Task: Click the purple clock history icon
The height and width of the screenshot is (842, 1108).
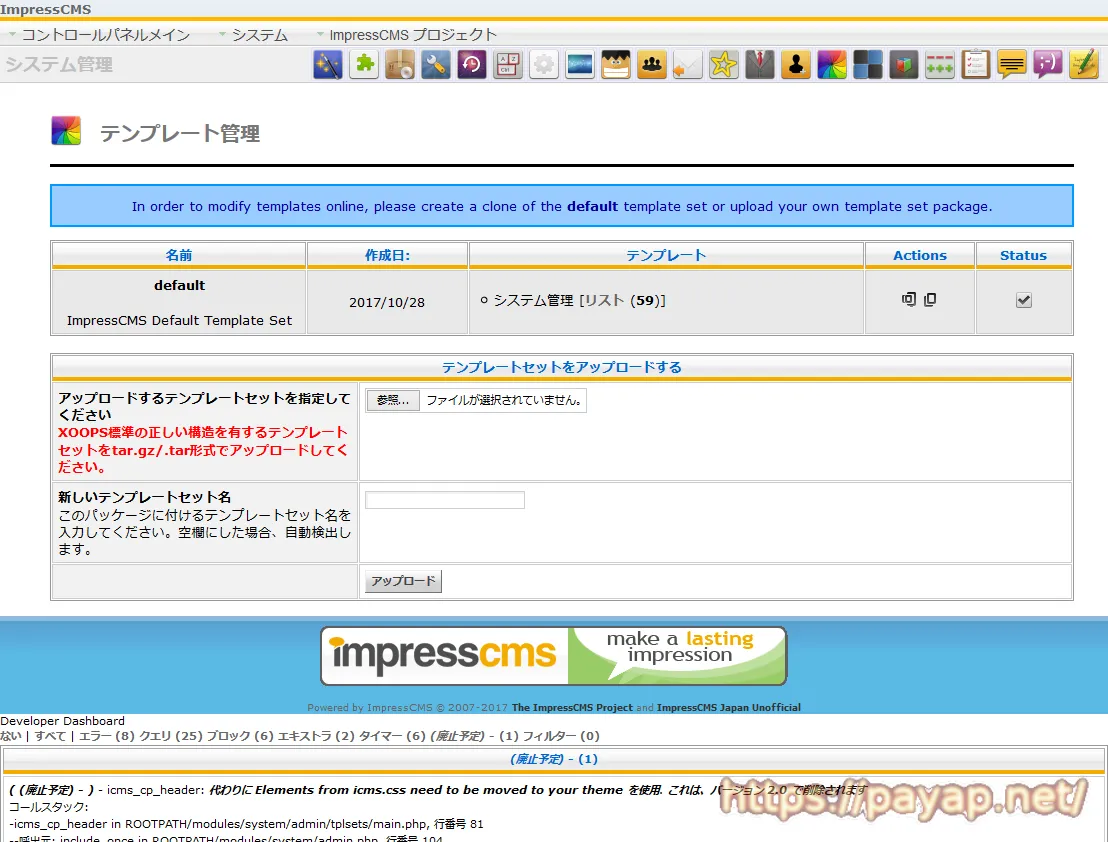Action: click(x=472, y=65)
